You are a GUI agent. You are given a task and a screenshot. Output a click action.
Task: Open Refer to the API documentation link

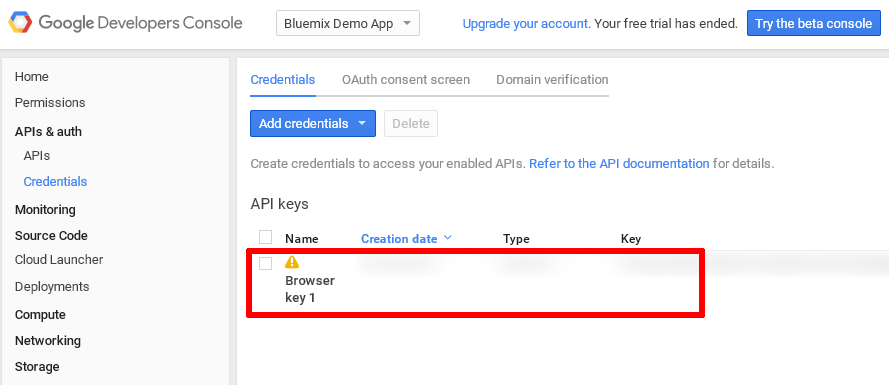tap(619, 164)
